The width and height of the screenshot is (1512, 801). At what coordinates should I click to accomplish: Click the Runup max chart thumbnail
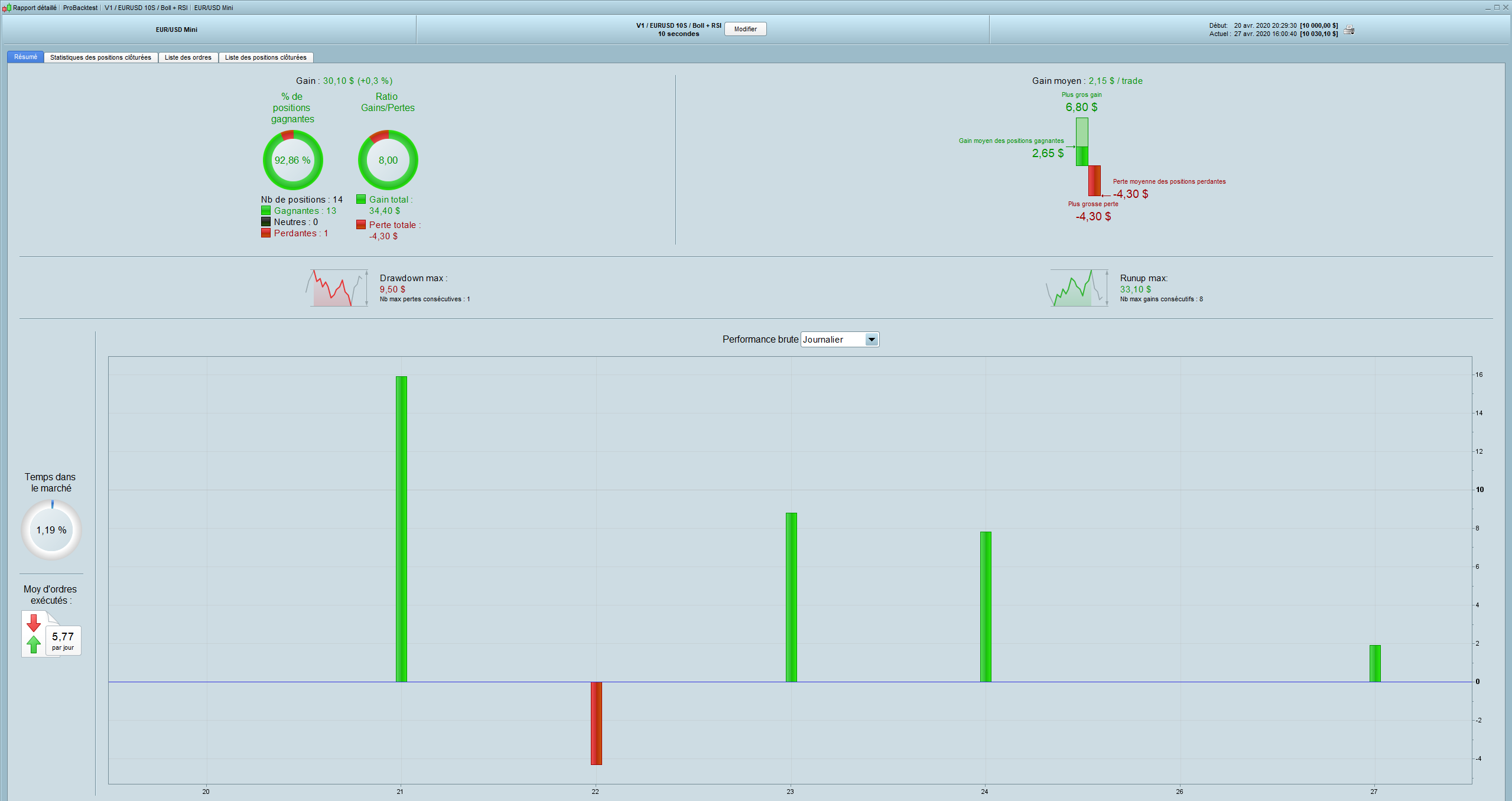click(x=1077, y=288)
